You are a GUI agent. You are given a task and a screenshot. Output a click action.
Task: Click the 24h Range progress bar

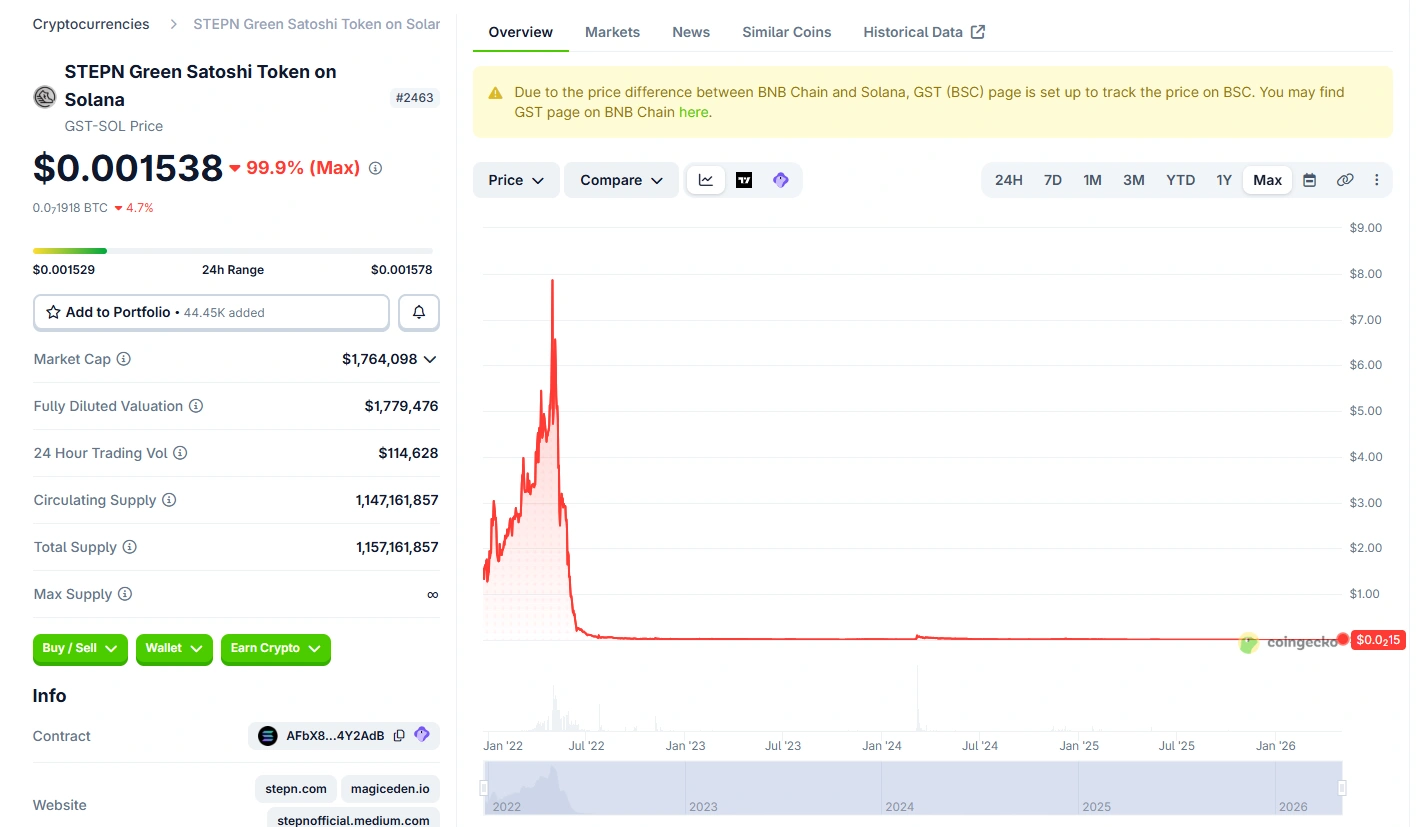[x=233, y=251]
